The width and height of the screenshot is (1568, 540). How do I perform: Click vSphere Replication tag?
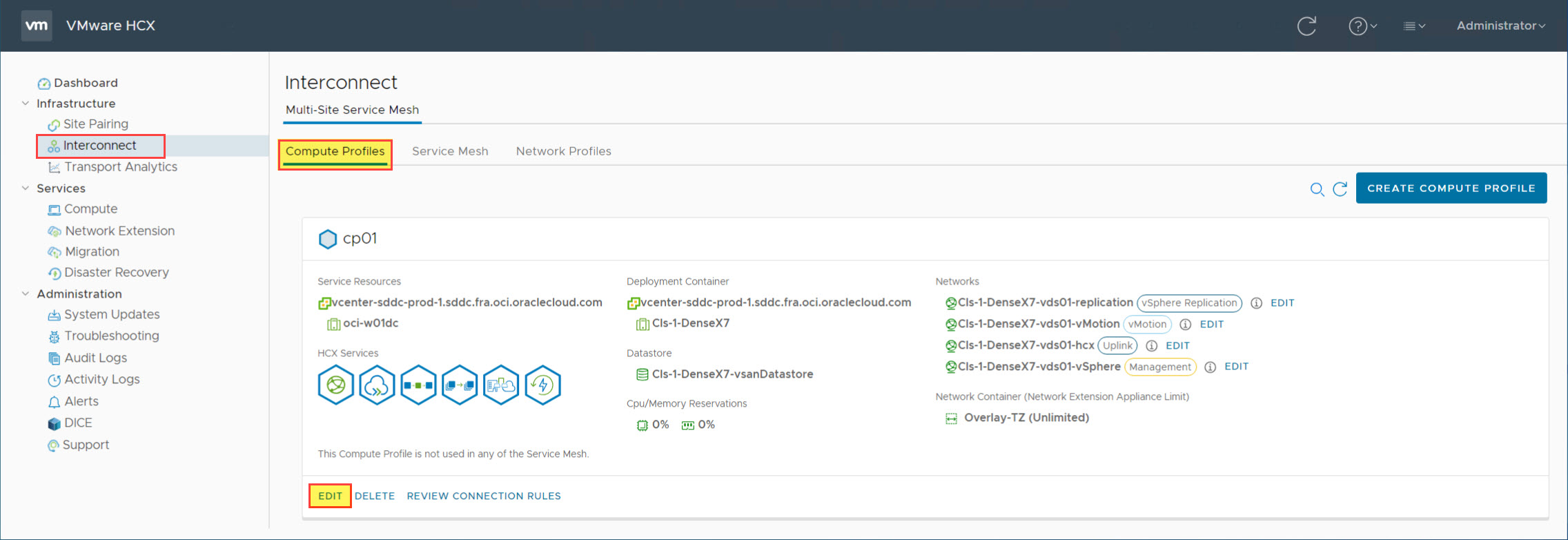[x=1189, y=303]
